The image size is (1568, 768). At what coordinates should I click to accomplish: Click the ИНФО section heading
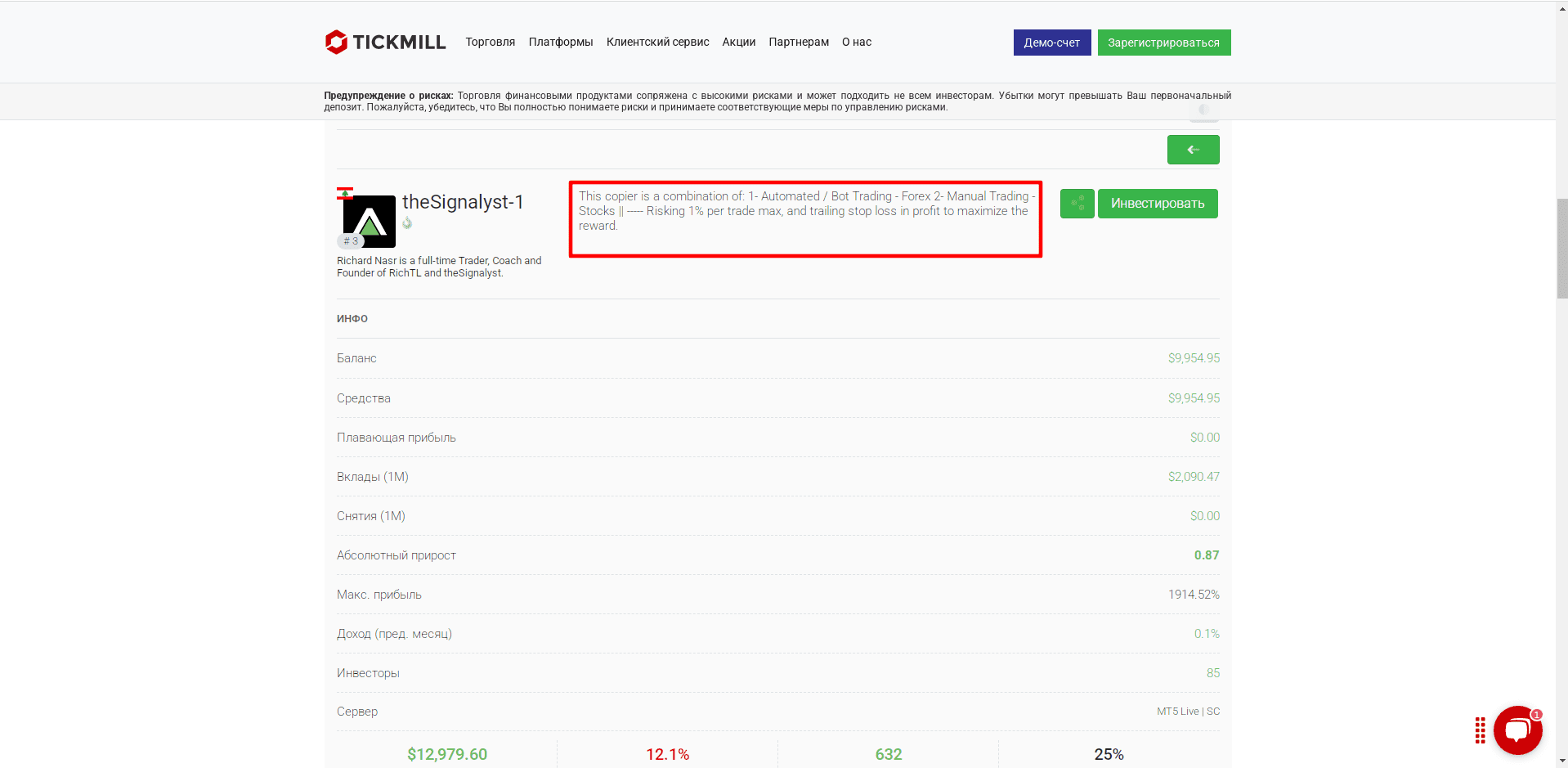(352, 319)
